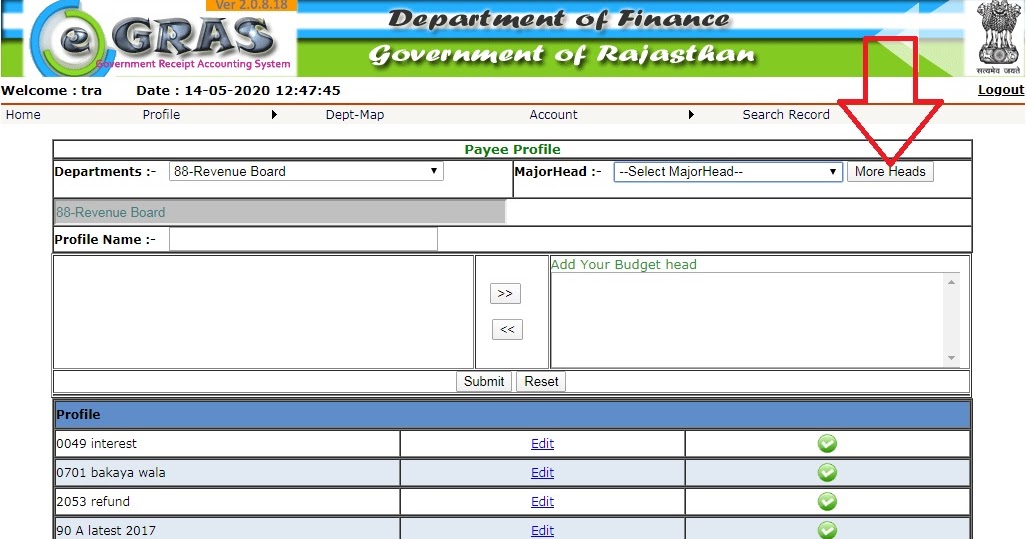Image resolution: width=1027 pixels, height=539 pixels.
Task: Edit the 90 A latest 2017 profile
Action: tap(542, 530)
